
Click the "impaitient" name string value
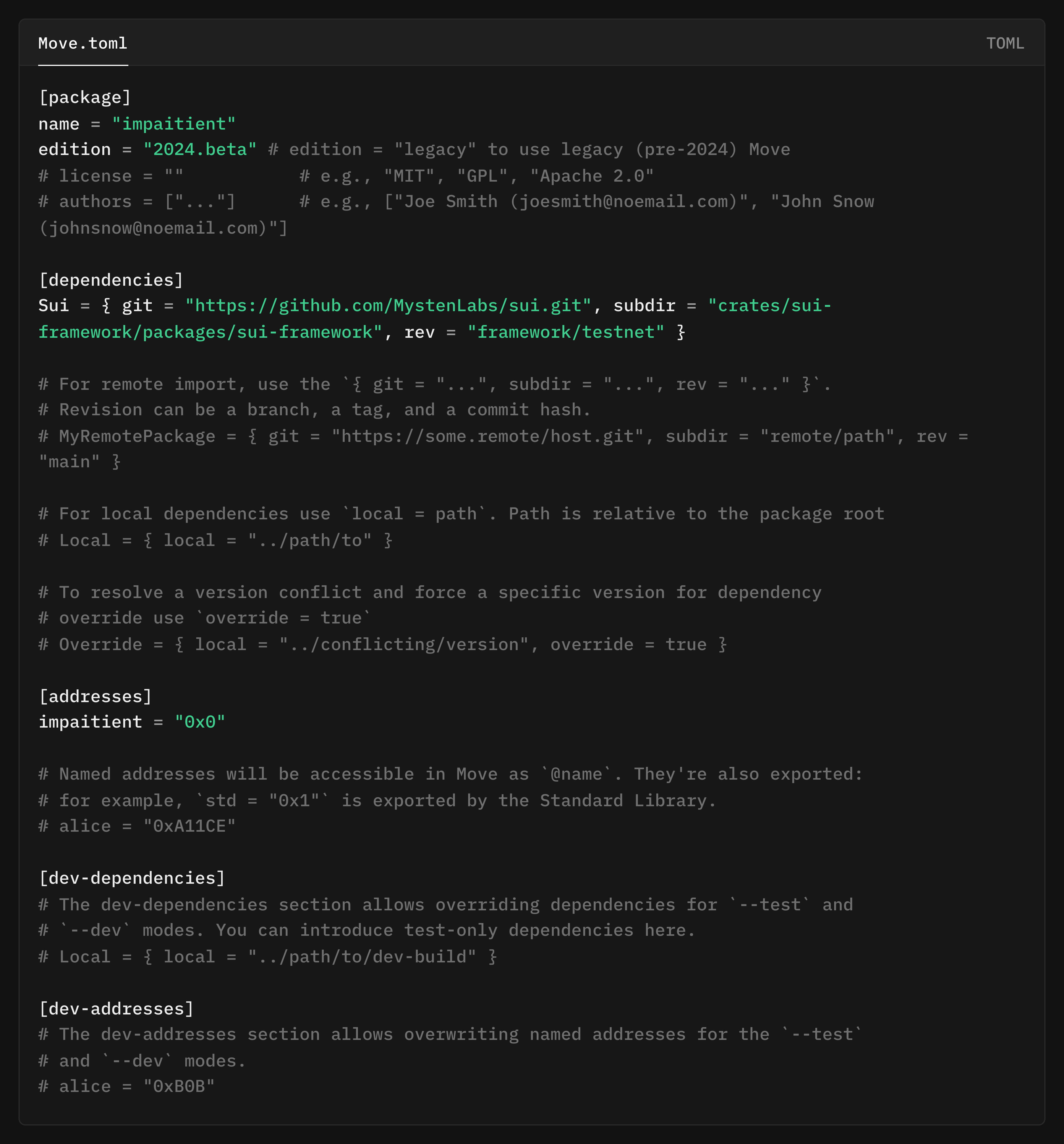point(173,124)
